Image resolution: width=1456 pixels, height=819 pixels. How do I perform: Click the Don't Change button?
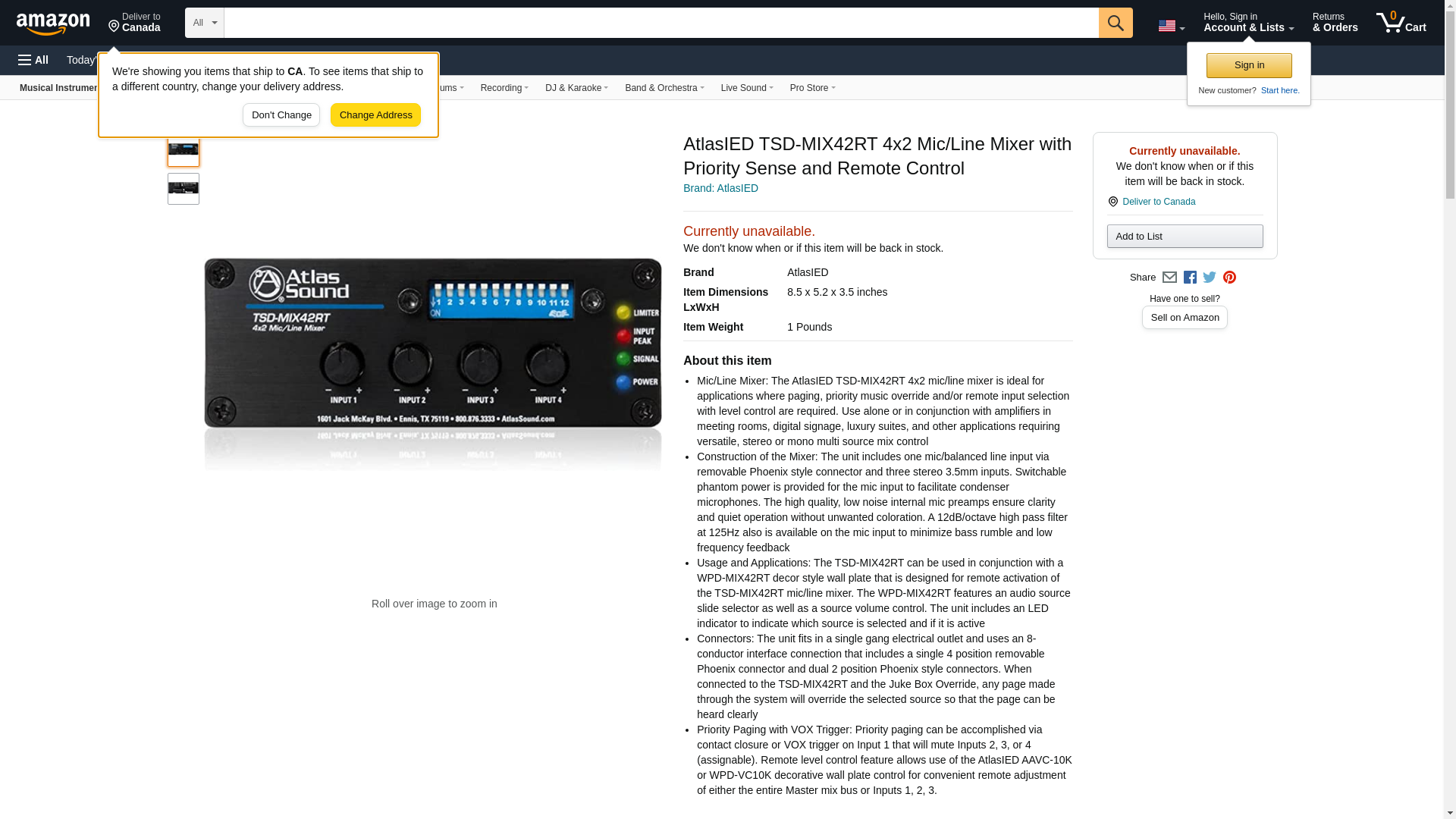click(281, 115)
